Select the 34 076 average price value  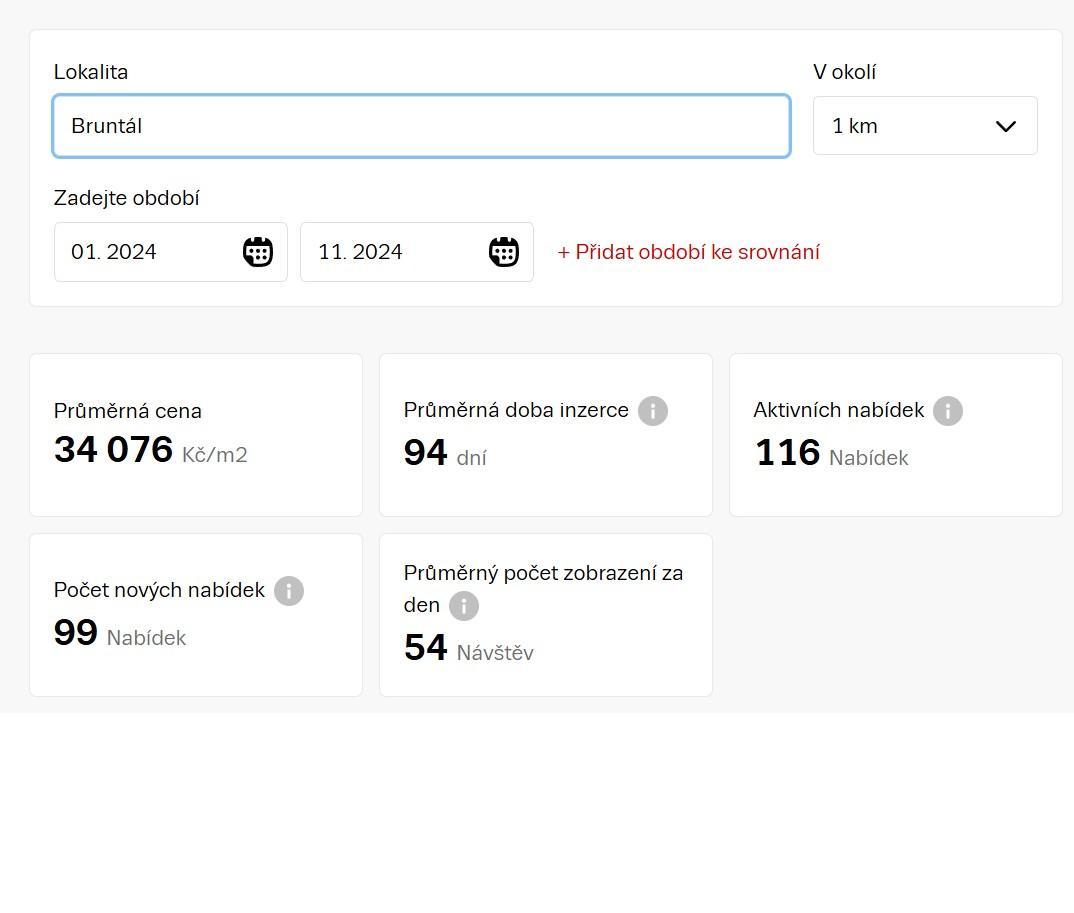pos(114,449)
